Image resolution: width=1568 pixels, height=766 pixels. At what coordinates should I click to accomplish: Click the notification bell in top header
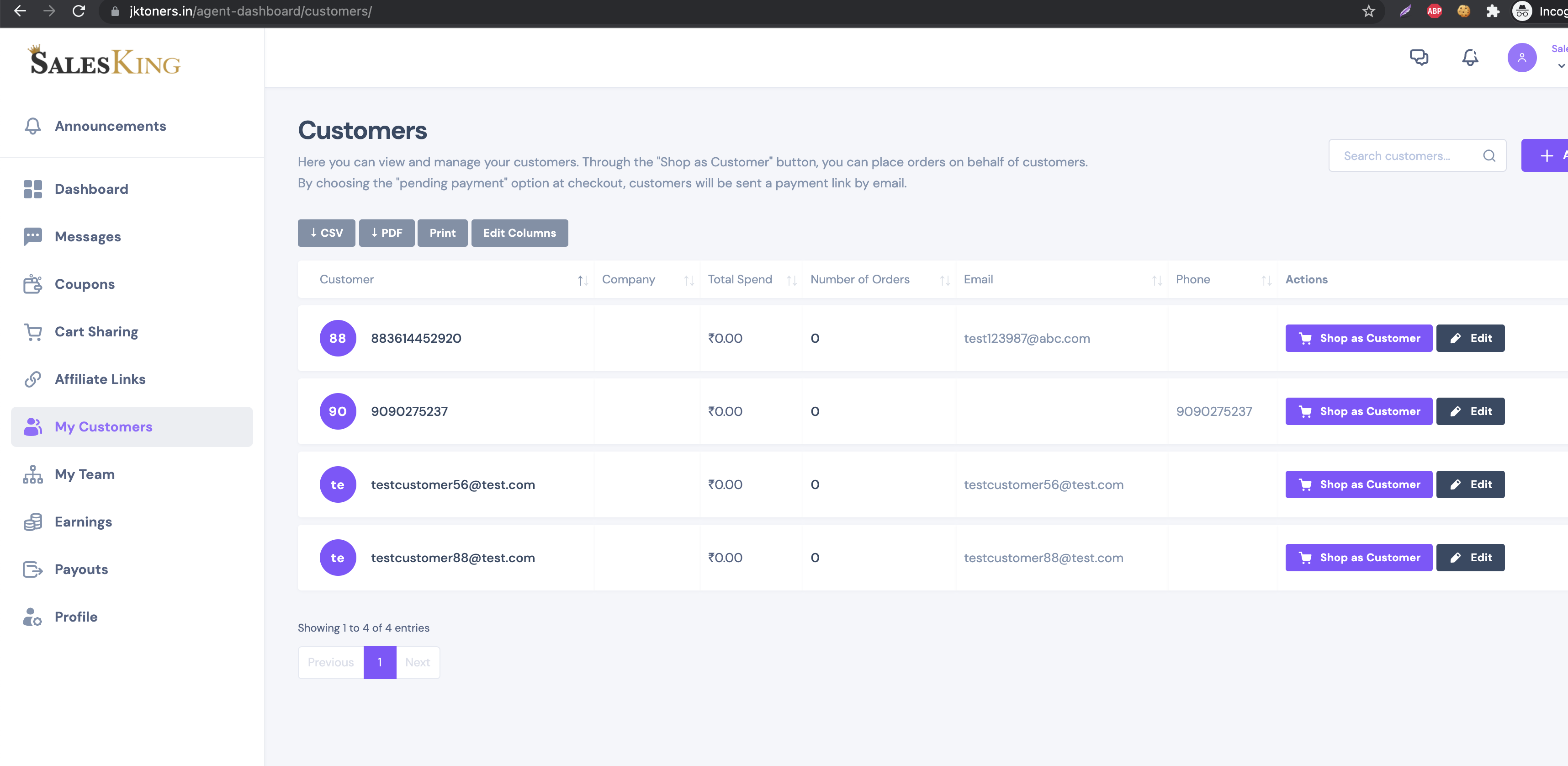point(1469,57)
